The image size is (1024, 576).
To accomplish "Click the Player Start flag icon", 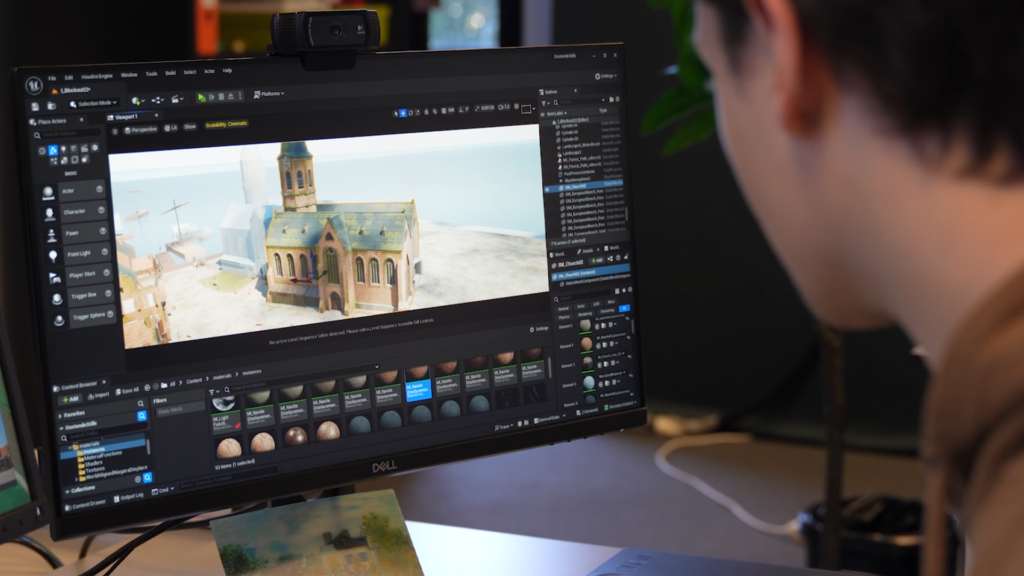I will click(x=55, y=278).
